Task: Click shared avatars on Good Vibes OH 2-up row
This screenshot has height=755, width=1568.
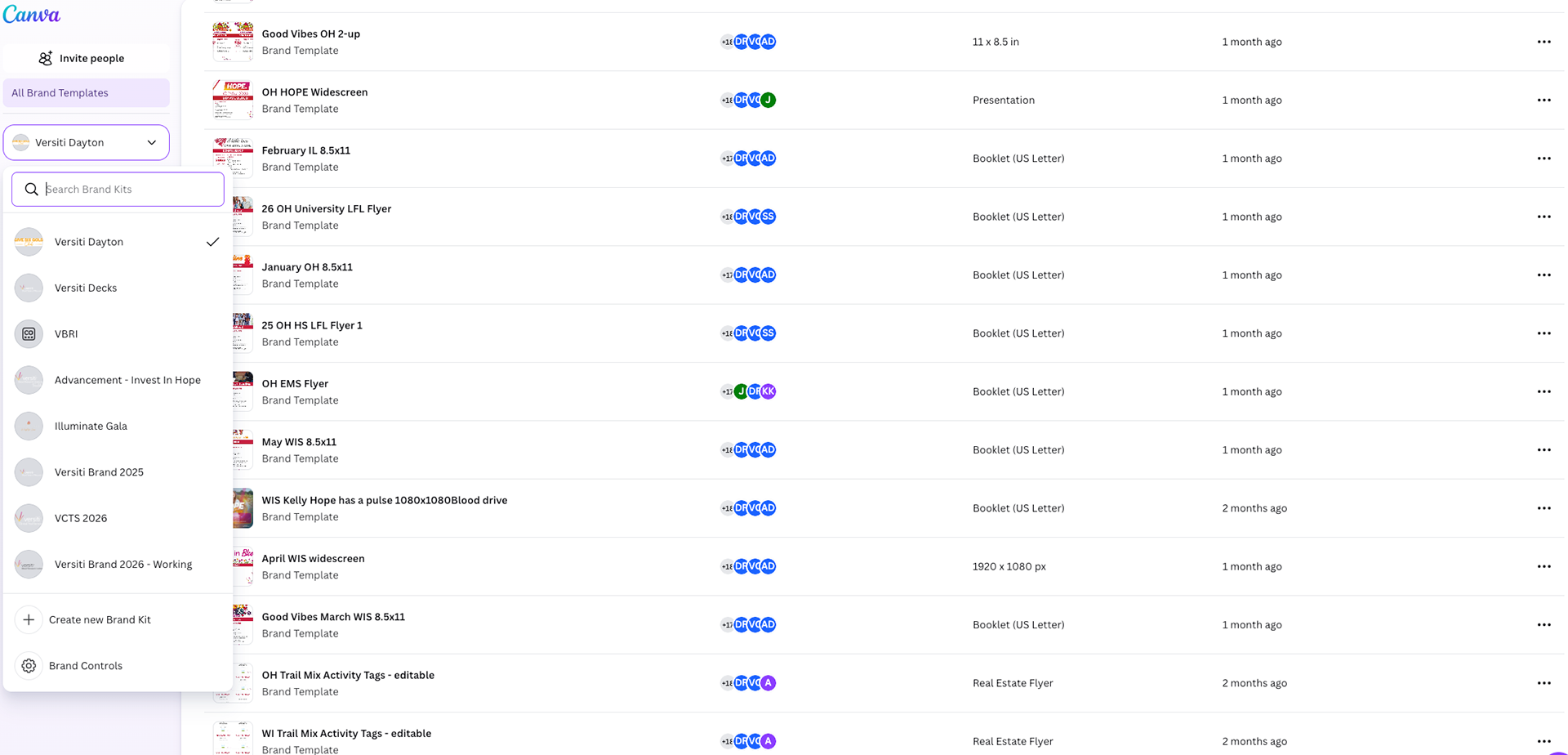Action: 748,42
